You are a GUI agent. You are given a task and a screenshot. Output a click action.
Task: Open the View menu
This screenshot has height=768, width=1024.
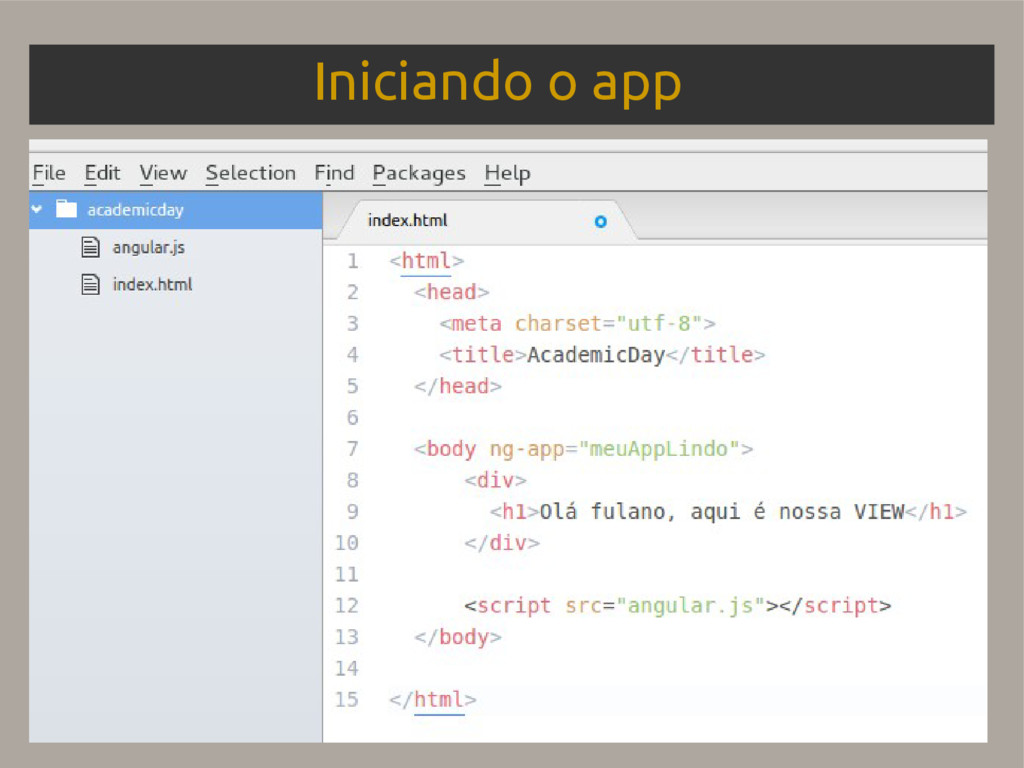(163, 173)
